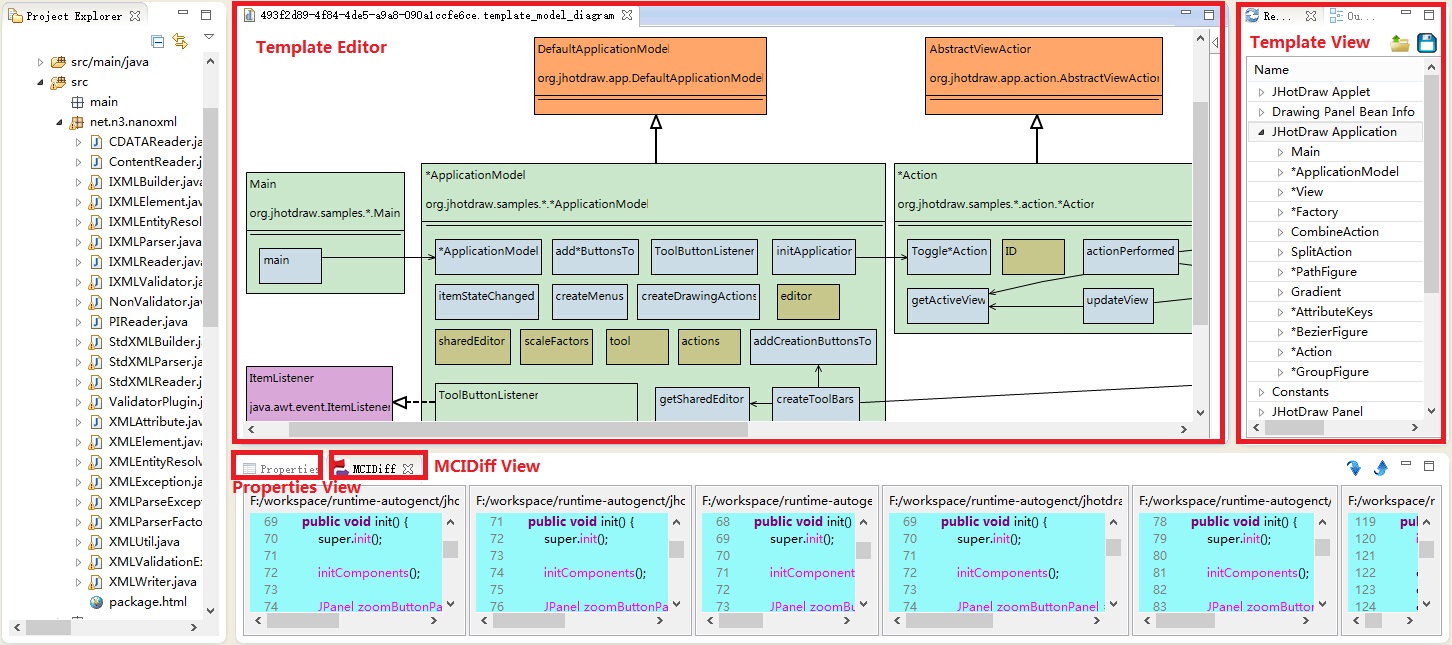Select *BezierFigure in Template View

[x=1329, y=332]
